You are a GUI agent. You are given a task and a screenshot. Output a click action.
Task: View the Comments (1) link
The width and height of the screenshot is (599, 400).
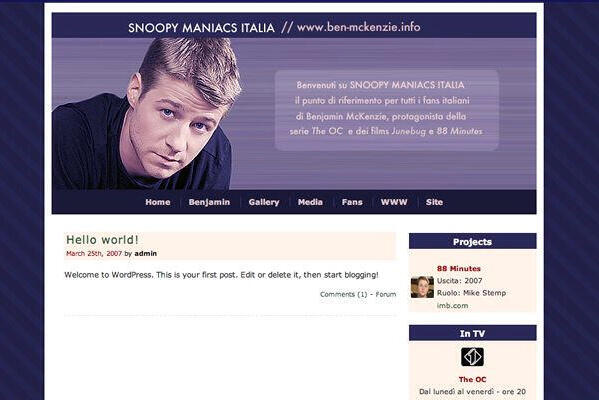tap(343, 294)
